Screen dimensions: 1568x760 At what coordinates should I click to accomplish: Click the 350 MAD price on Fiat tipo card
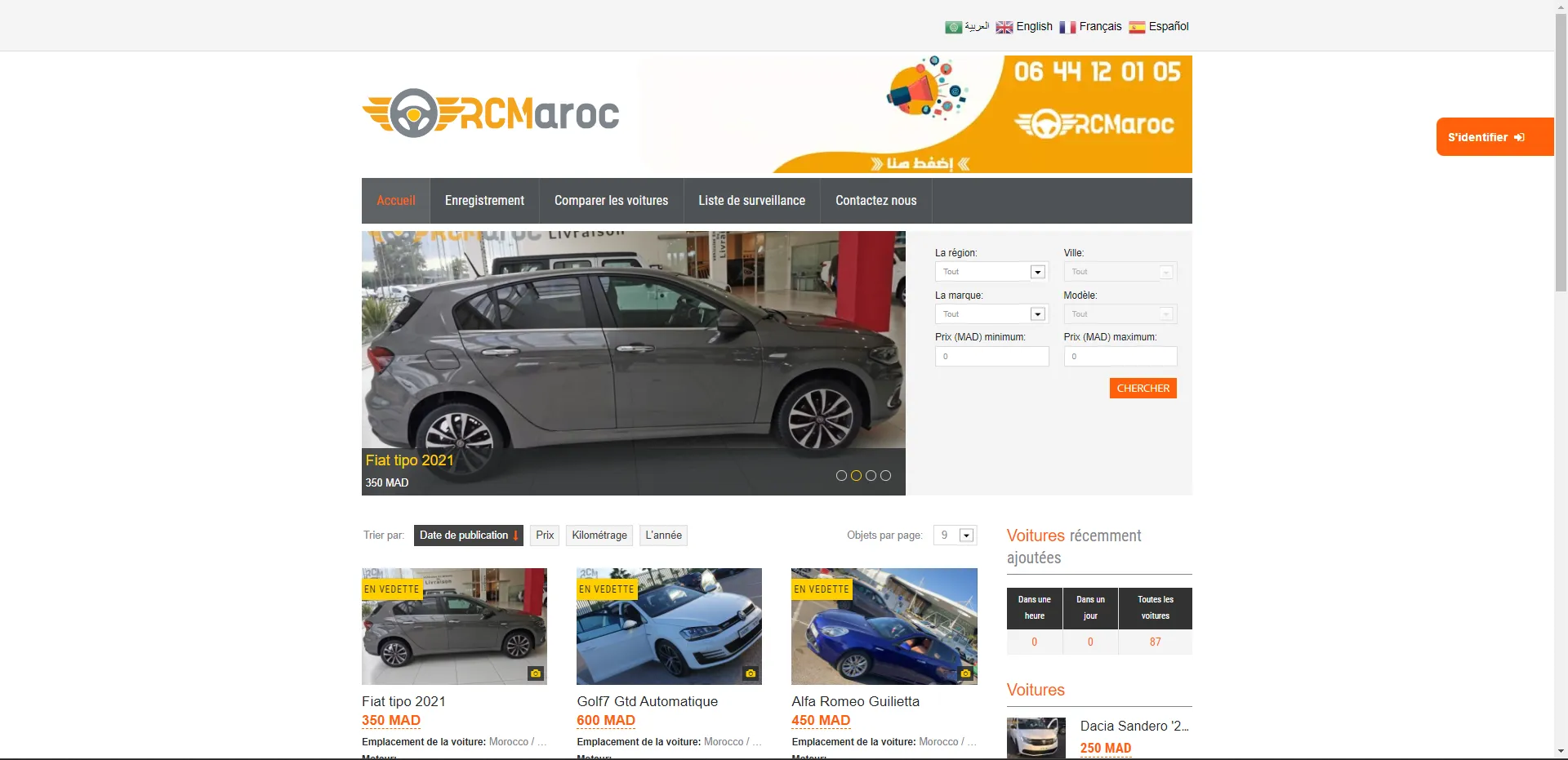[x=391, y=721]
